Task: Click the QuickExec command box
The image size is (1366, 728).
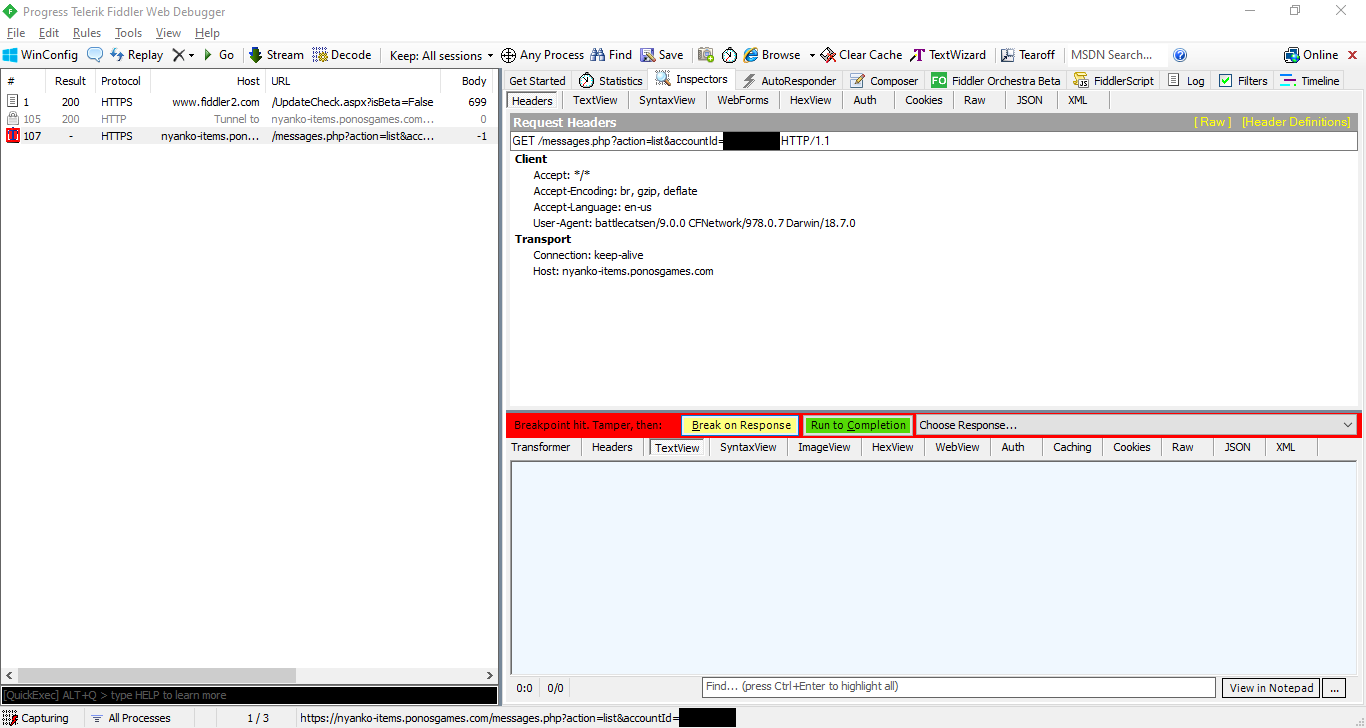Action: click(249, 695)
